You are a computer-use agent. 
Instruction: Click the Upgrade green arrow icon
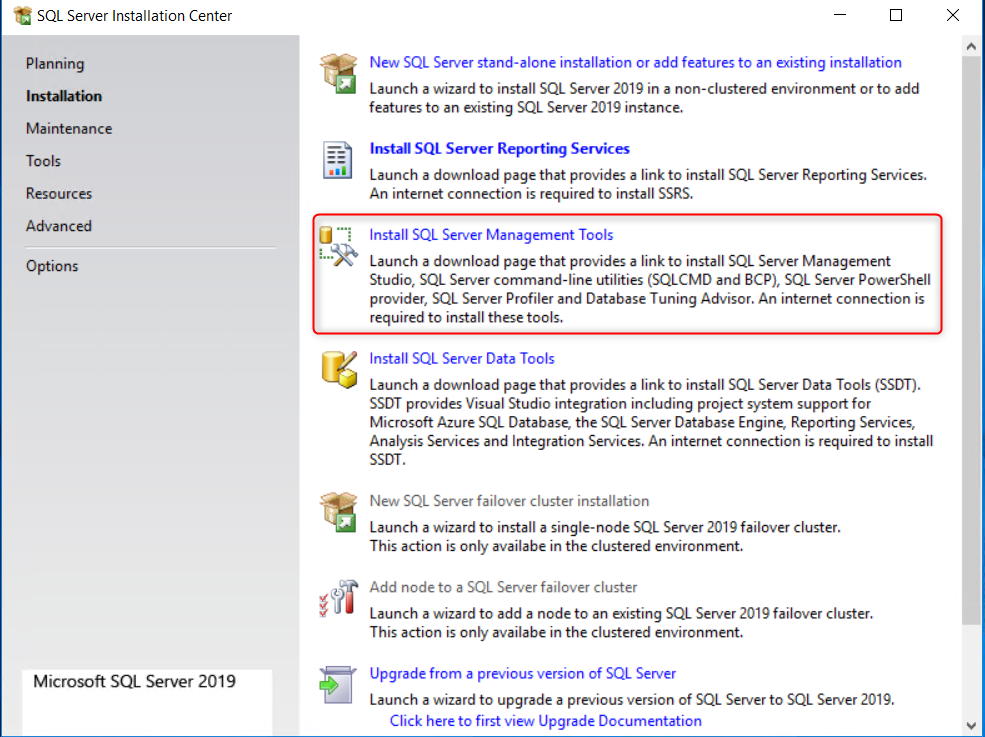point(338,685)
